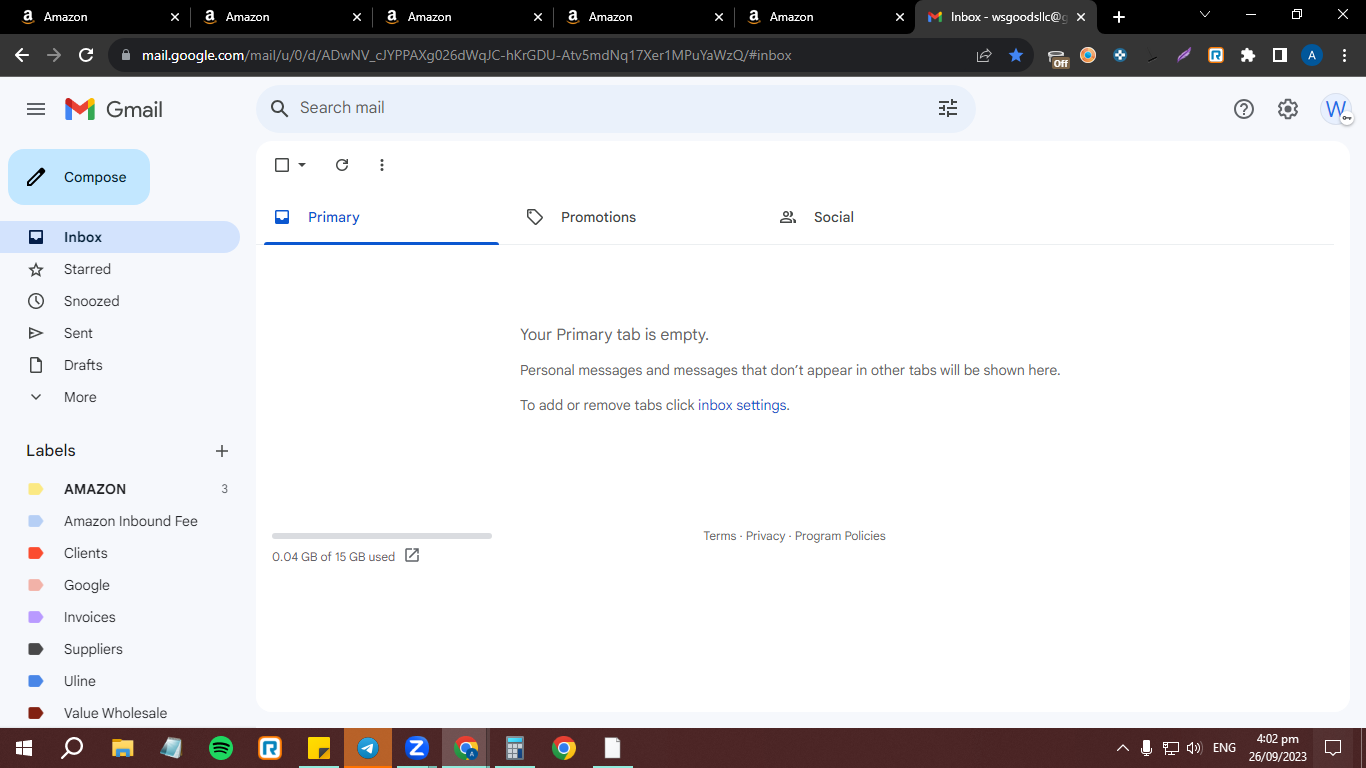Open the tab search dropdown

tap(1204, 14)
